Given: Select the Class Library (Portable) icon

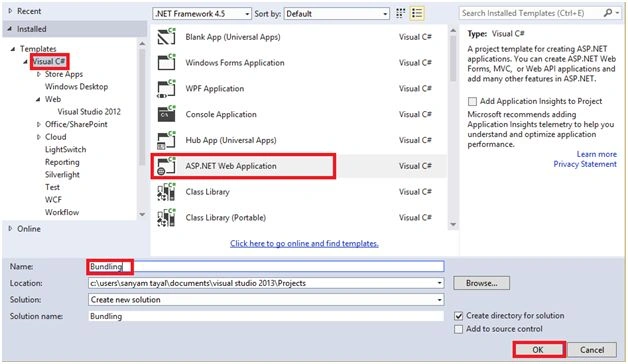Looking at the screenshot, I should coord(166,217).
